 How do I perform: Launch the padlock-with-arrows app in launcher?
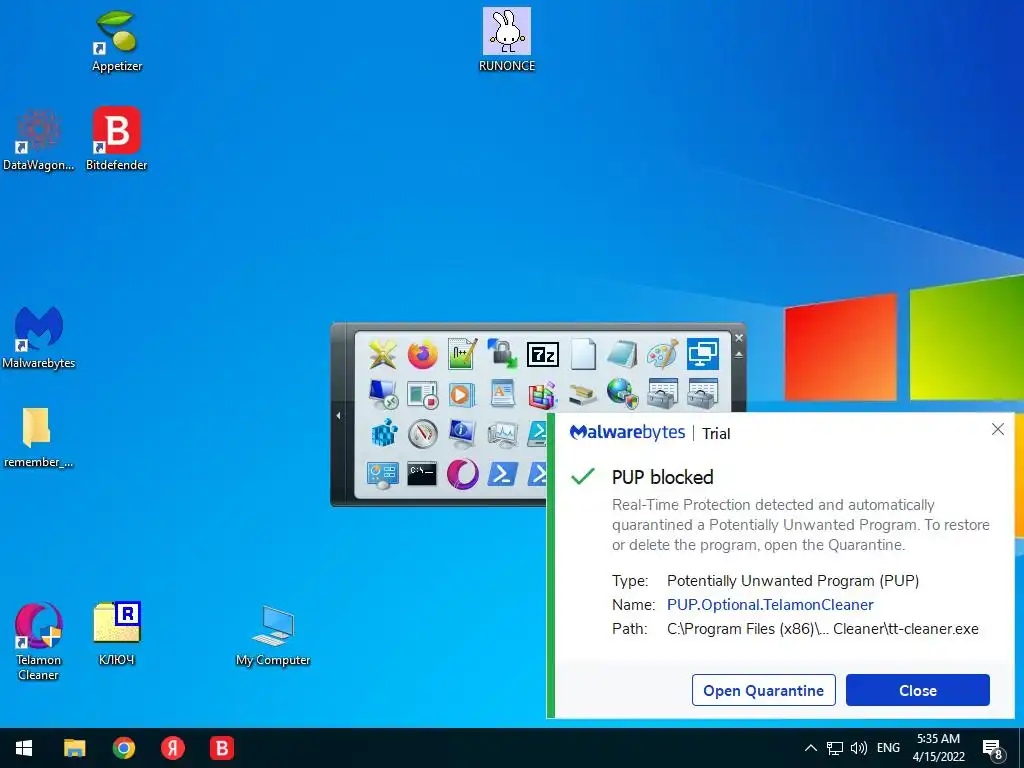[502, 354]
